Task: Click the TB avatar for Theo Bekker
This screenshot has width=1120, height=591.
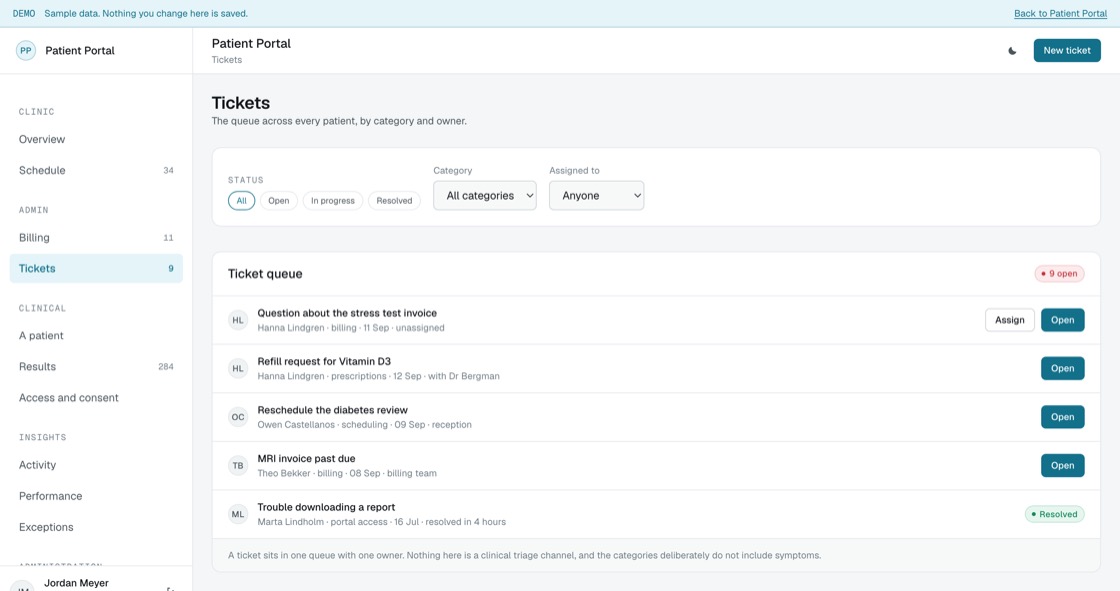Action: tap(238, 466)
